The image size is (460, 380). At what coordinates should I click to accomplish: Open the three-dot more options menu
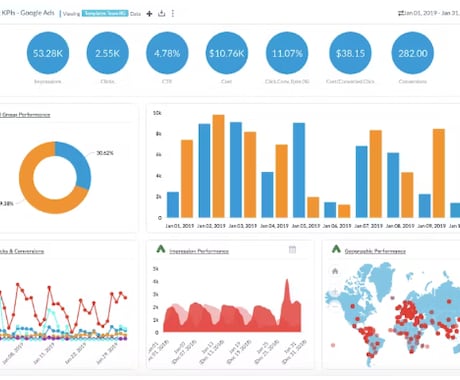point(173,13)
